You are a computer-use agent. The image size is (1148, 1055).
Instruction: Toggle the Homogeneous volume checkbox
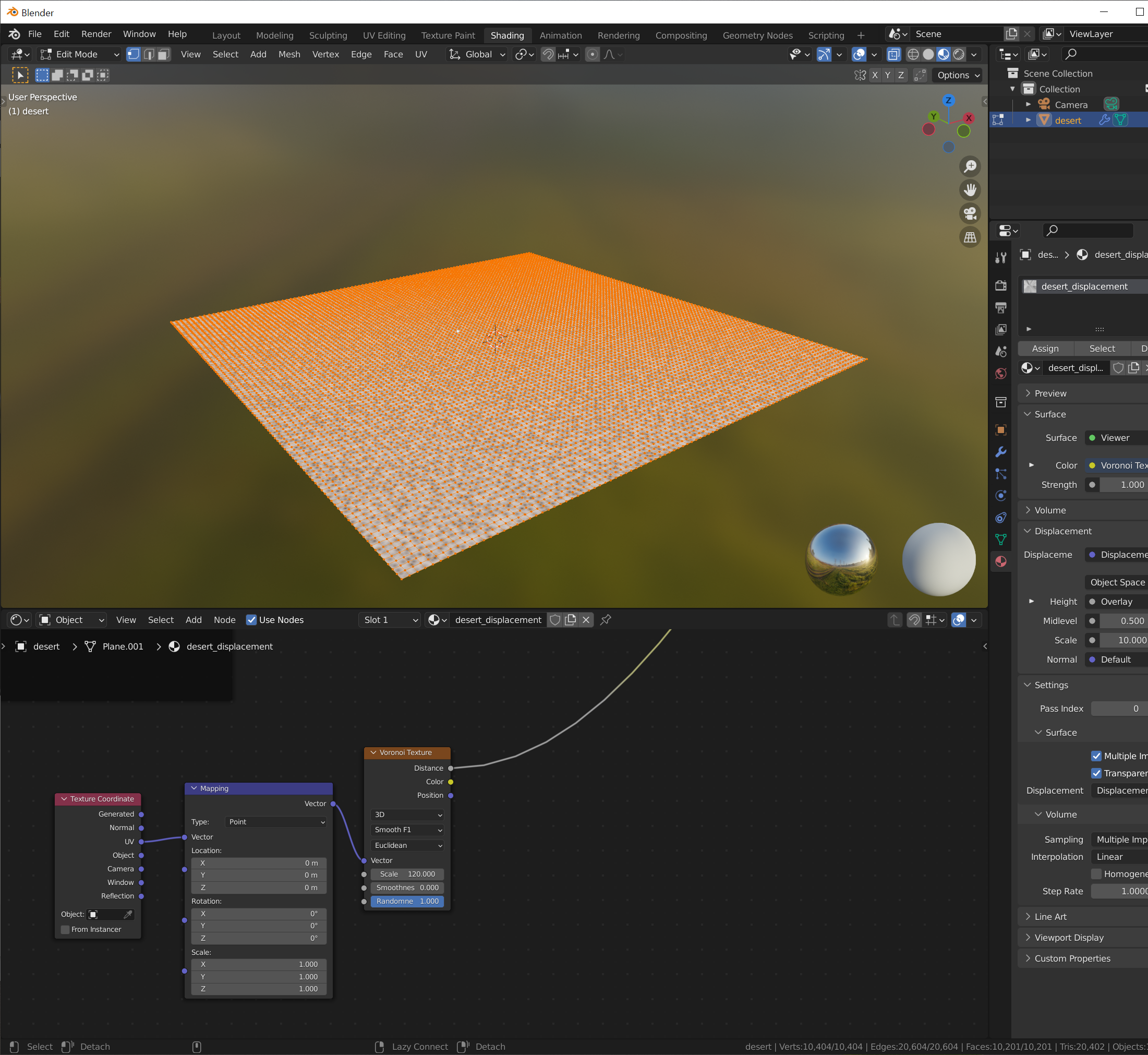[x=1096, y=874]
